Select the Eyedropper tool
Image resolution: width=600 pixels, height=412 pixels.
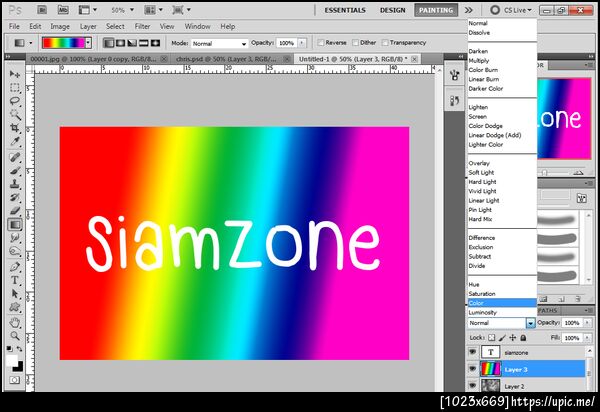15,142
